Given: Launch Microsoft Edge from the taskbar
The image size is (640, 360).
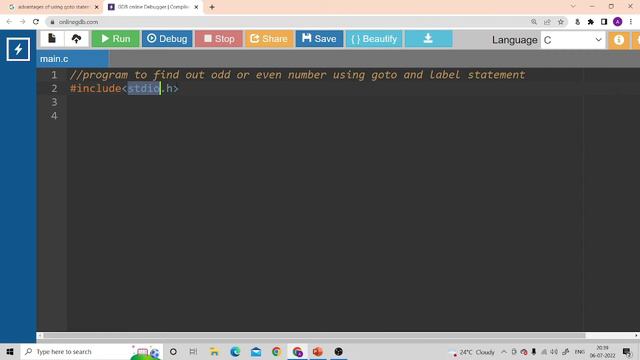Looking at the screenshot, I should click(x=235, y=351).
